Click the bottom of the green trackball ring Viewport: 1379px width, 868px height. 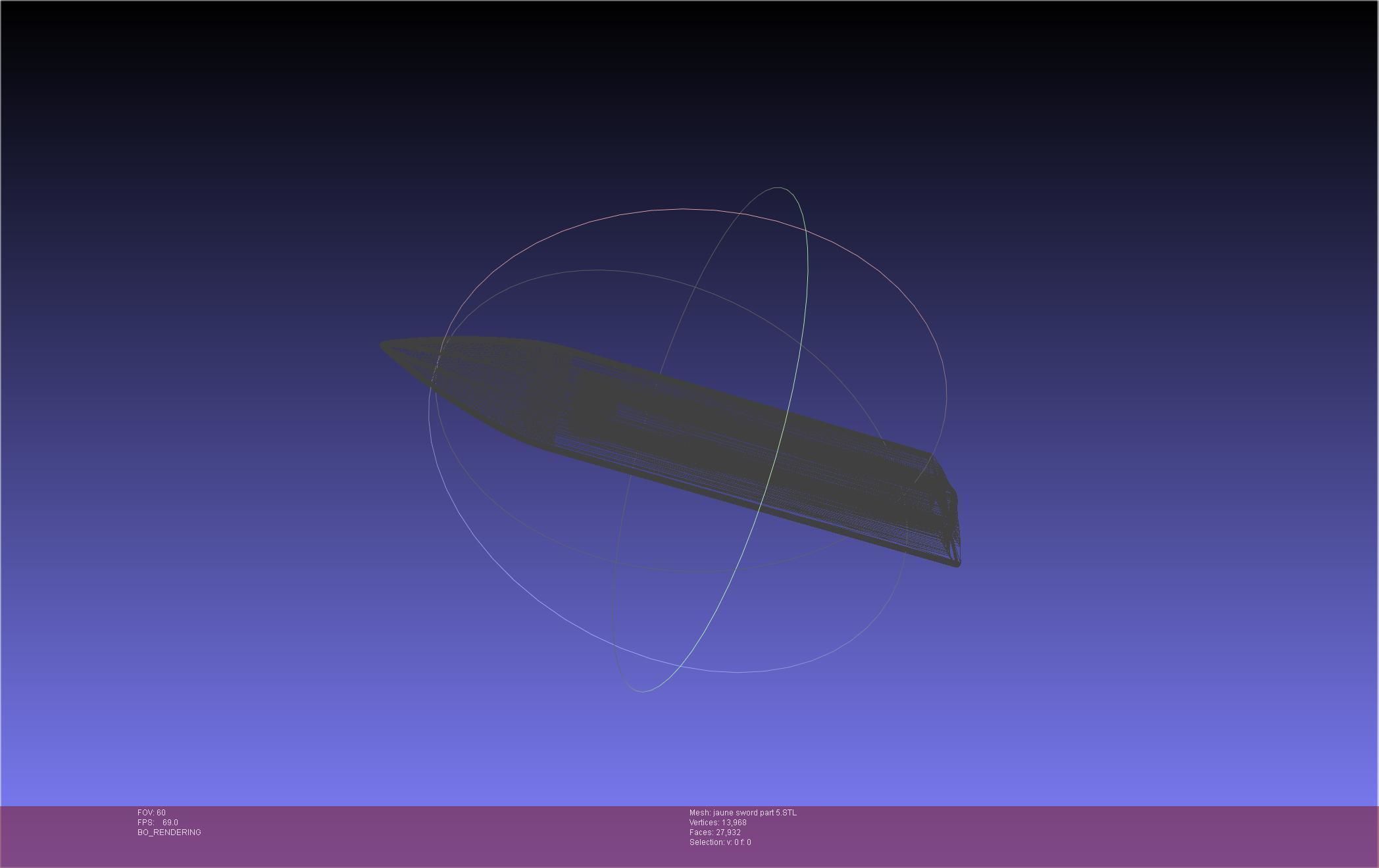[643, 691]
